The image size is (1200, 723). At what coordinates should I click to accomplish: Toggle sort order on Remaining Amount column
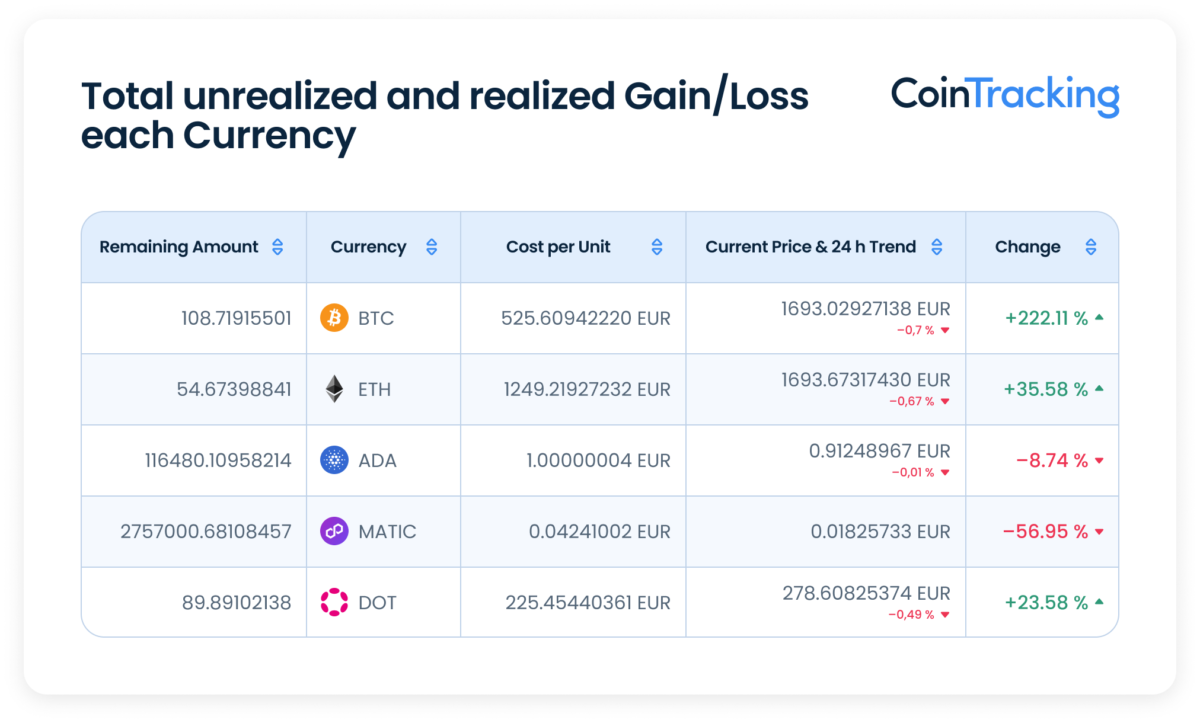coord(276,246)
